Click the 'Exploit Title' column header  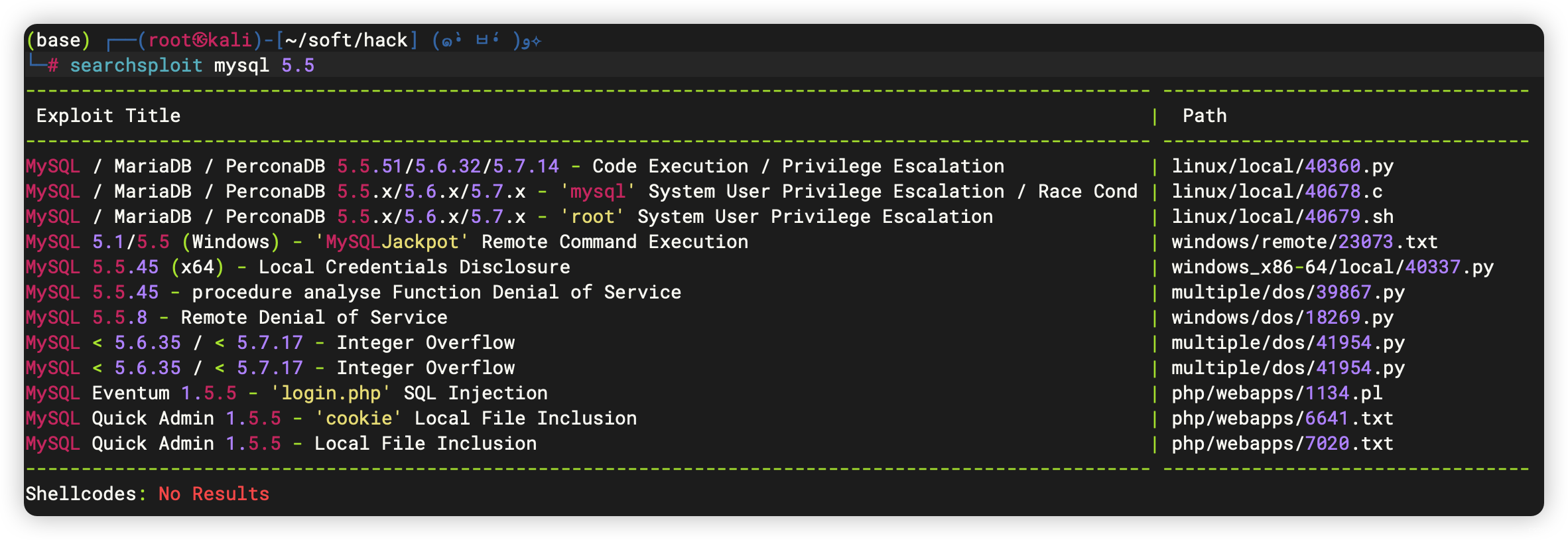[x=108, y=115]
